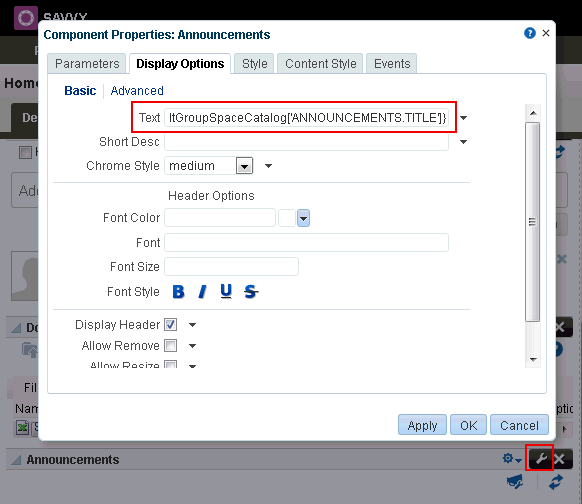The image size is (582, 504).
Task: Toggle strikethrough font style
Action: 251,292
